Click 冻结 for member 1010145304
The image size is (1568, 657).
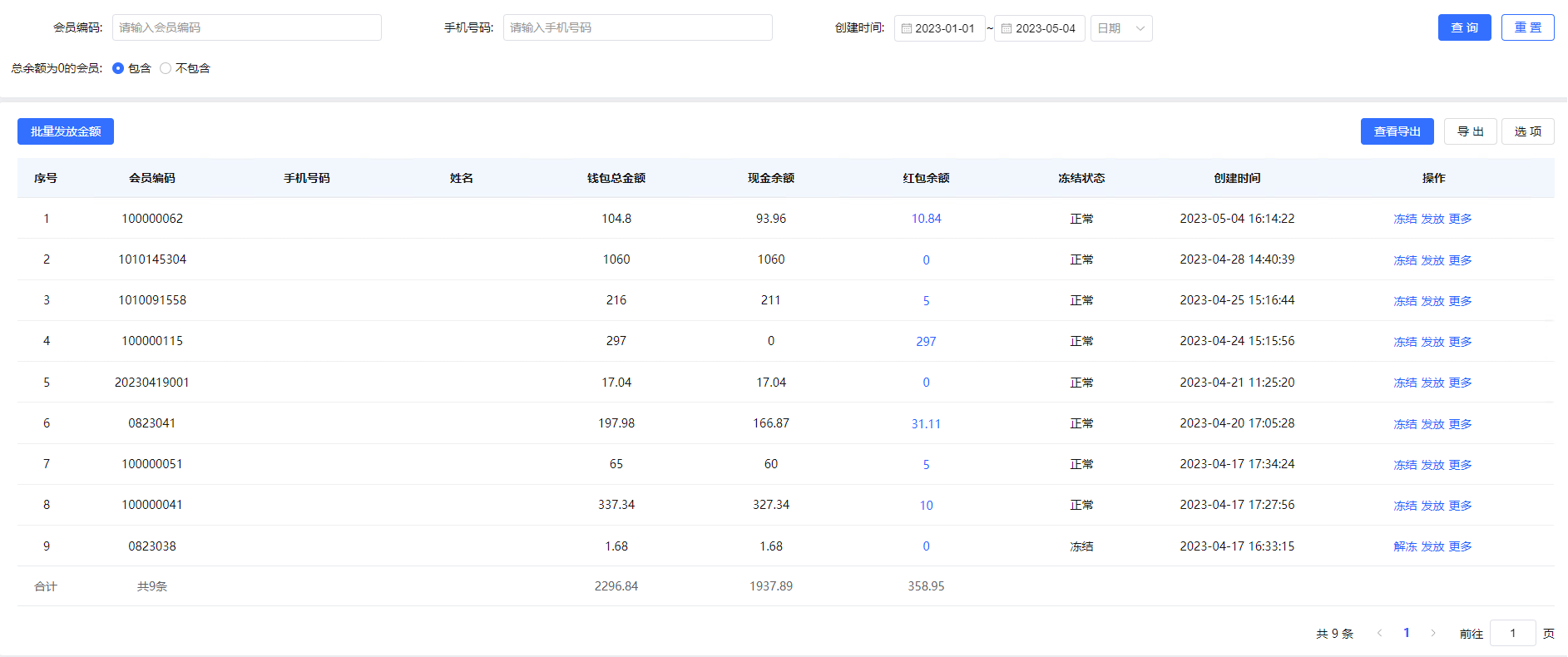(1405, 260)
